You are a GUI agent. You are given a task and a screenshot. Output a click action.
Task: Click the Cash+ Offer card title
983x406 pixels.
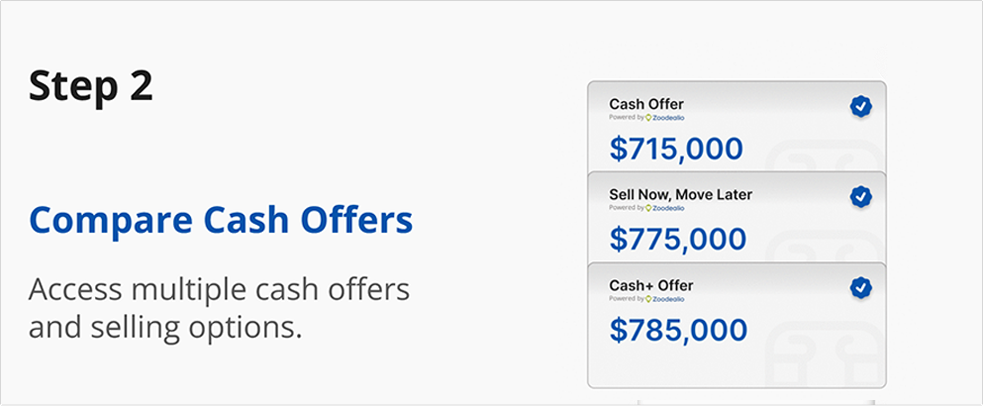point(651,286)
